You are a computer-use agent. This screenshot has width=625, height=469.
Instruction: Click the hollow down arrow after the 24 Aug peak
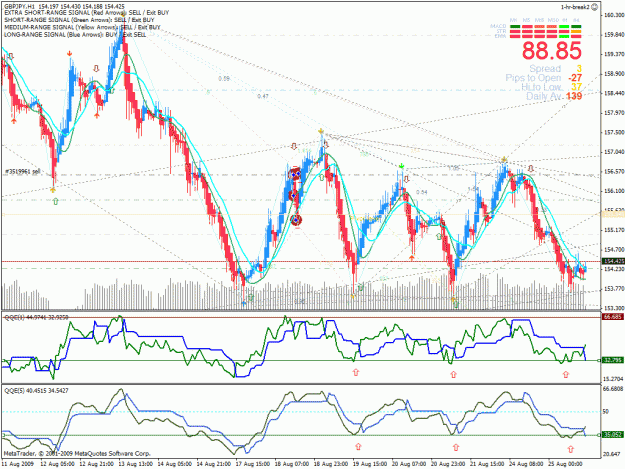(x=531, y=169)
